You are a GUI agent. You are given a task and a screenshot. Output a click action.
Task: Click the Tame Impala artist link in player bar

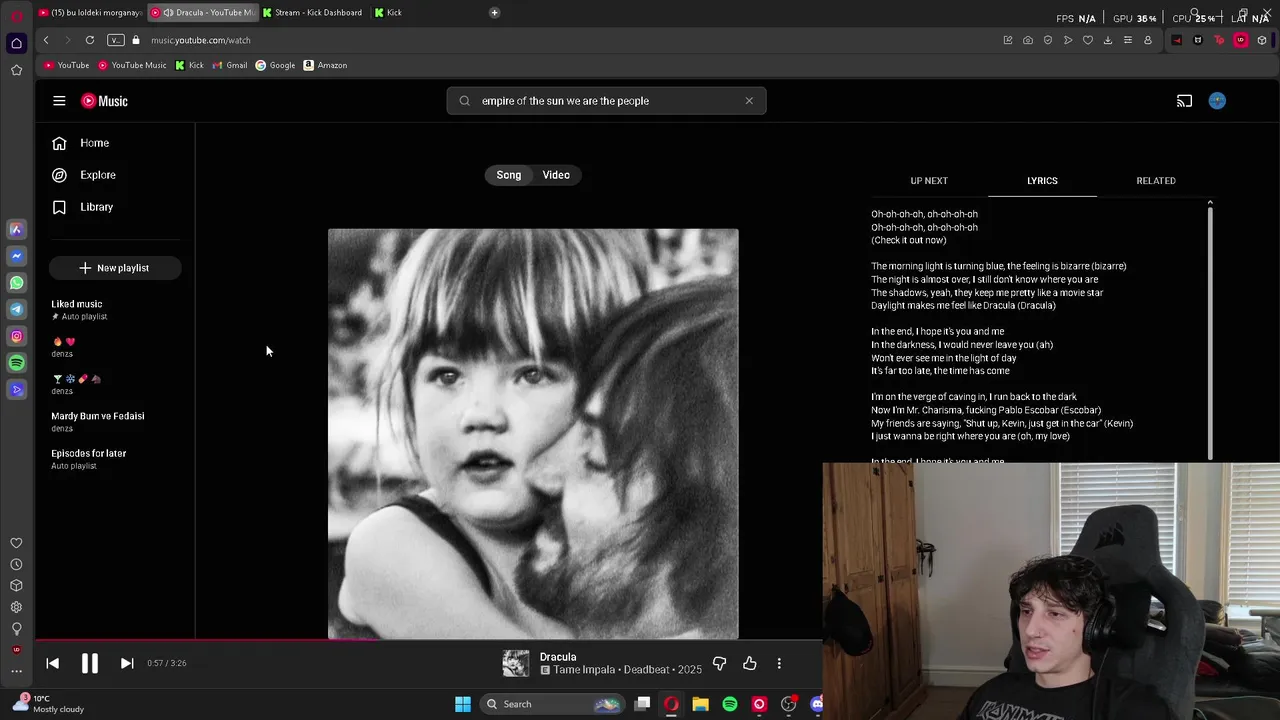(x=584, y=670)
